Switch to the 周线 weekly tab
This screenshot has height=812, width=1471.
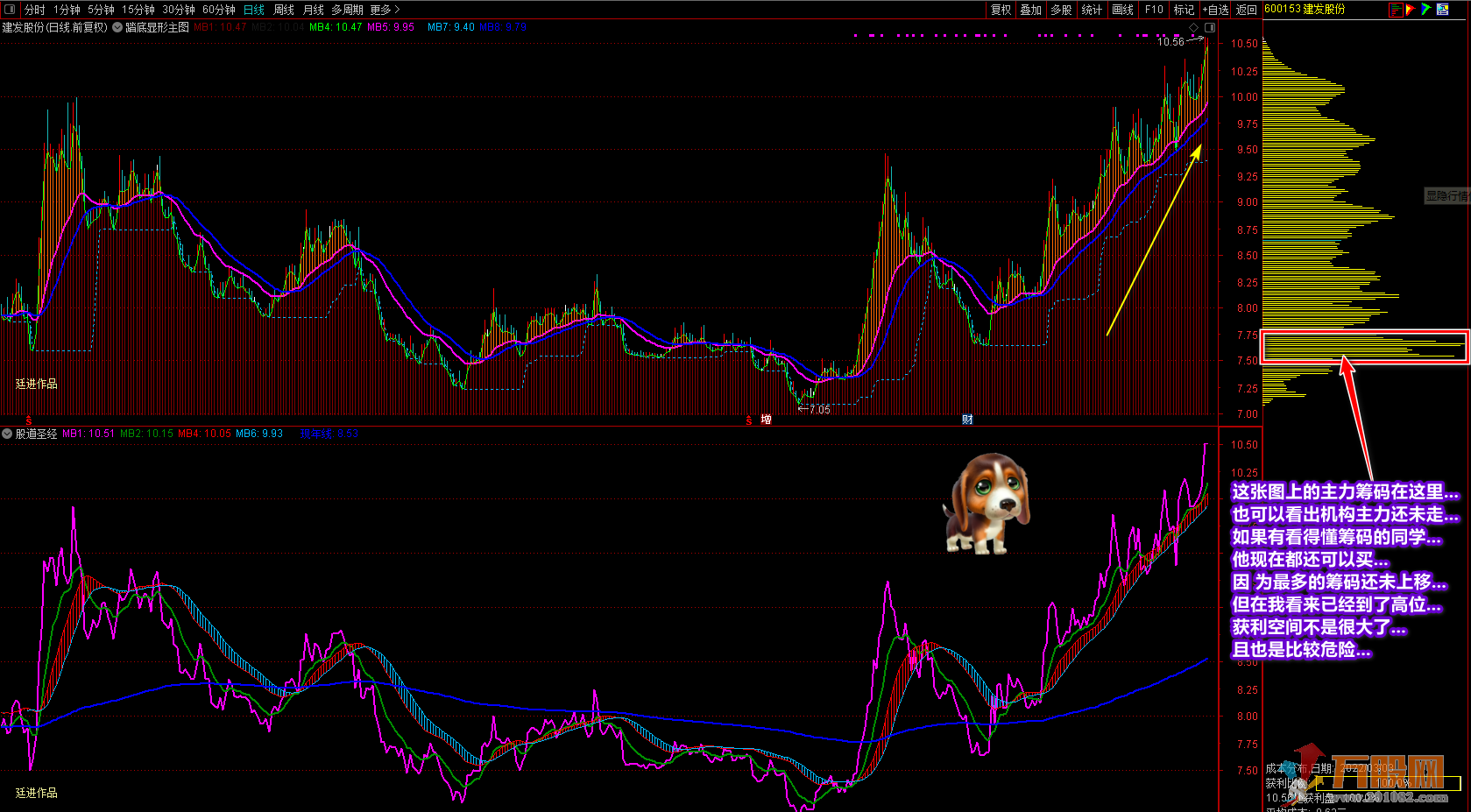tap(284, 10)
